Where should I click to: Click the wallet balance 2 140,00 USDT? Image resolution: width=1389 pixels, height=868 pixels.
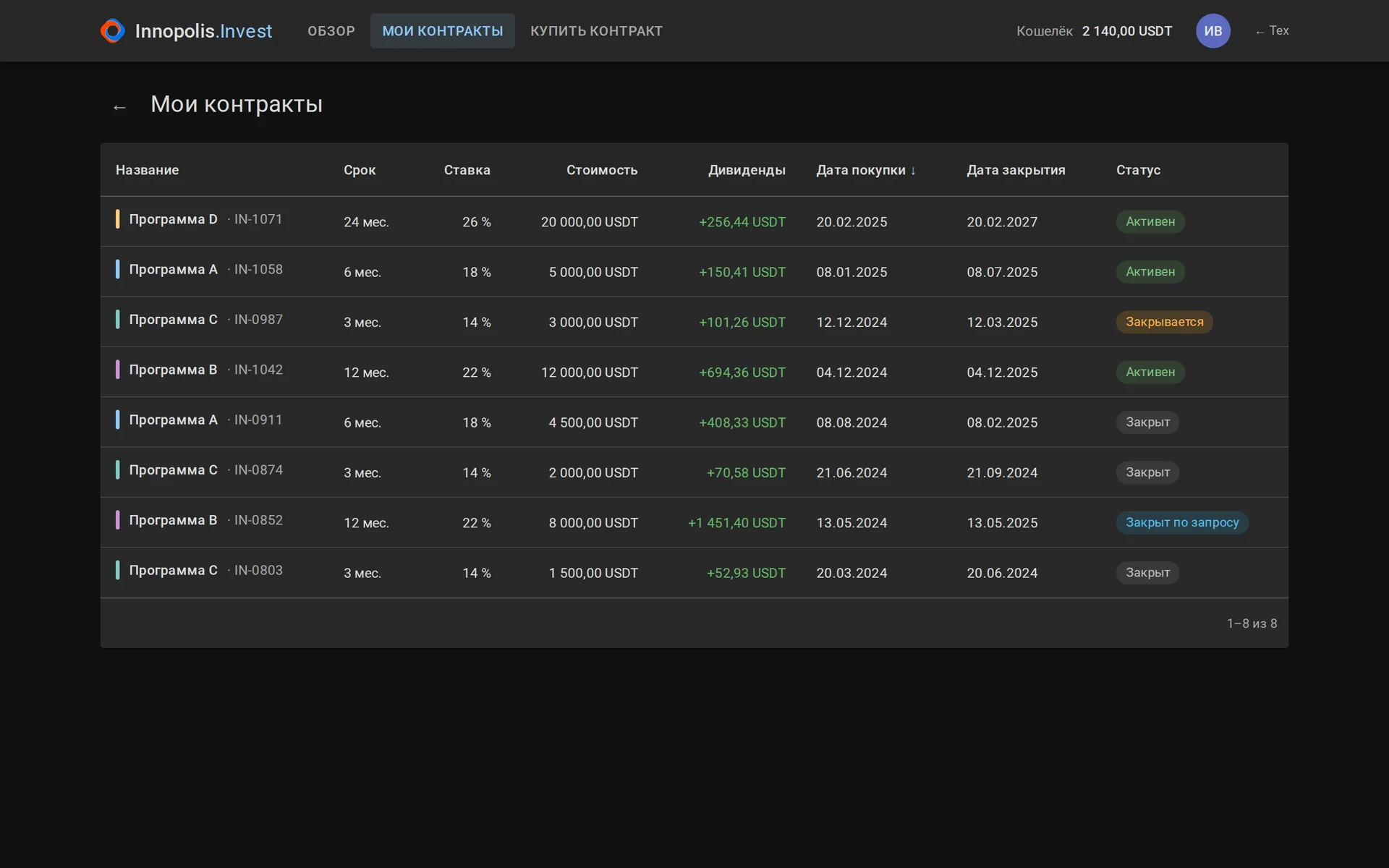[x=1127, y=31]
